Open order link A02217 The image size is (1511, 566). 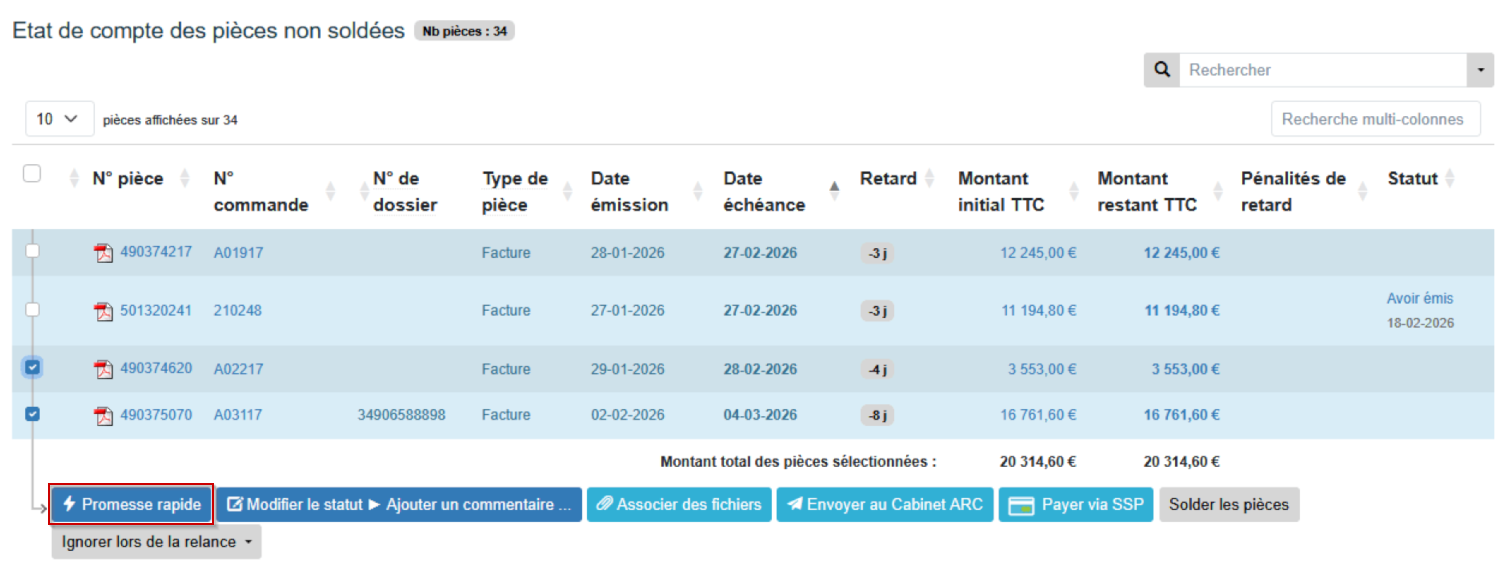(238, 369)
